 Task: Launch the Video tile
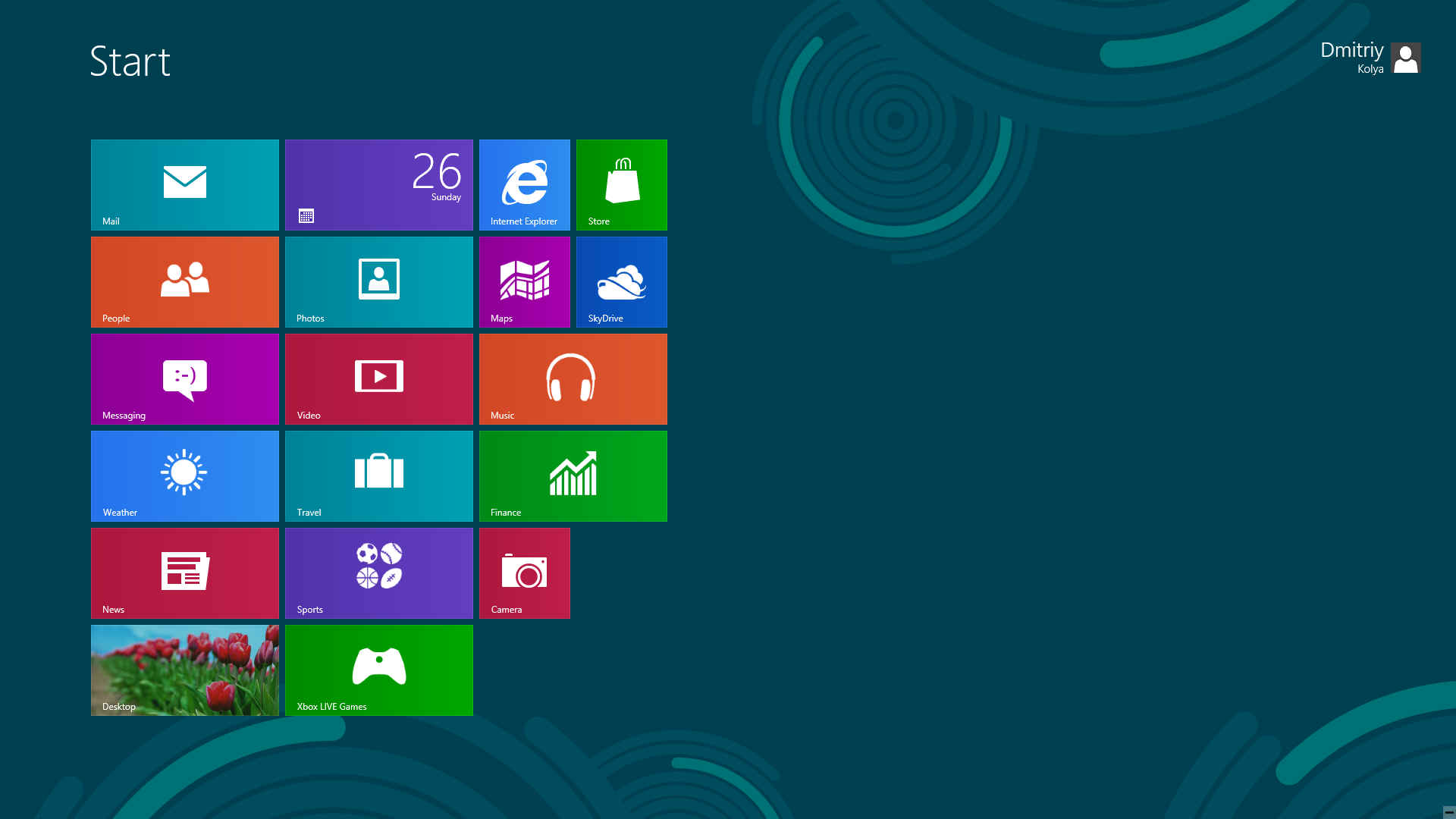point(379,379)
